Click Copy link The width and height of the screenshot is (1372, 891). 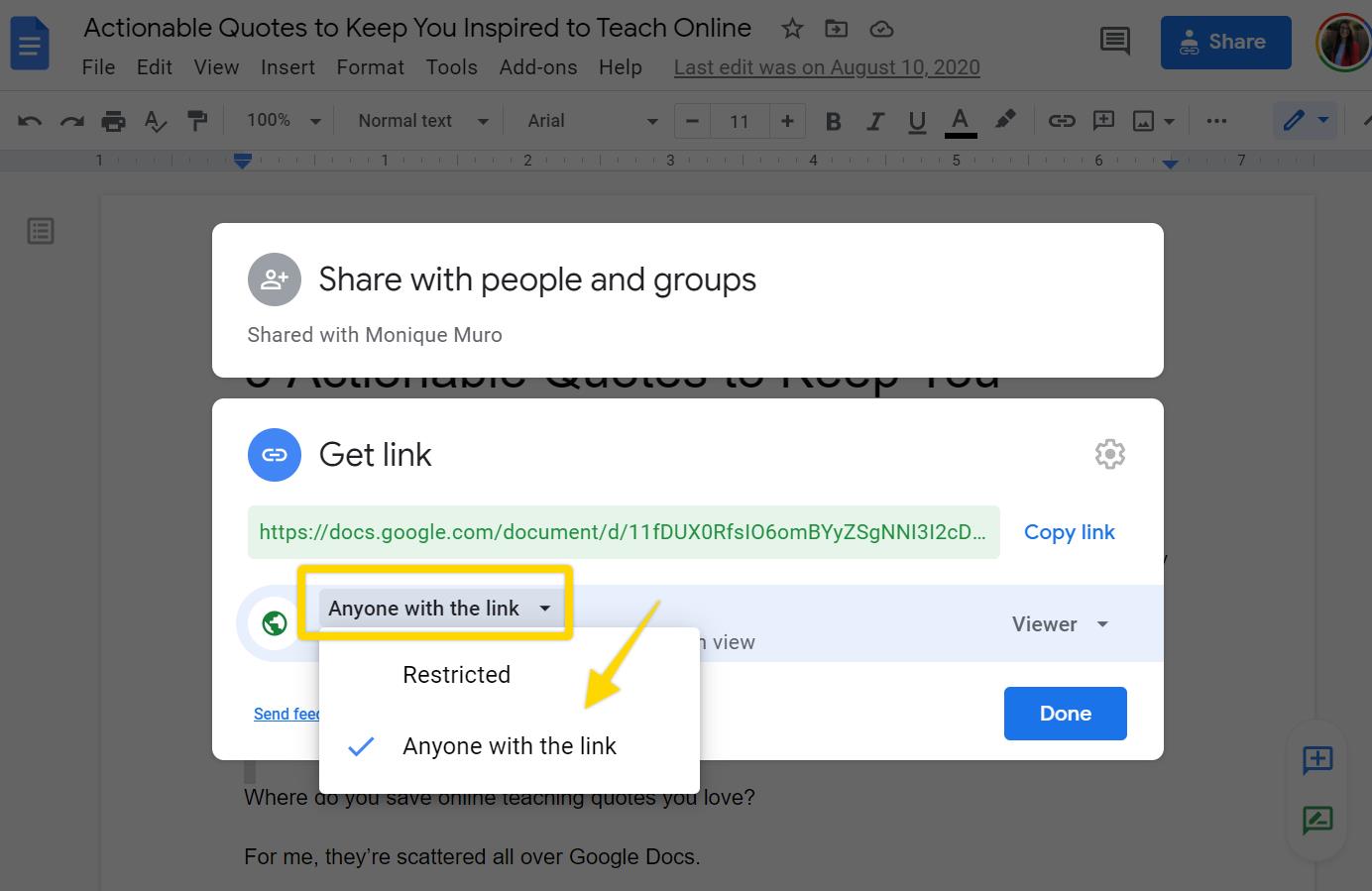[x=1069, y=532]
